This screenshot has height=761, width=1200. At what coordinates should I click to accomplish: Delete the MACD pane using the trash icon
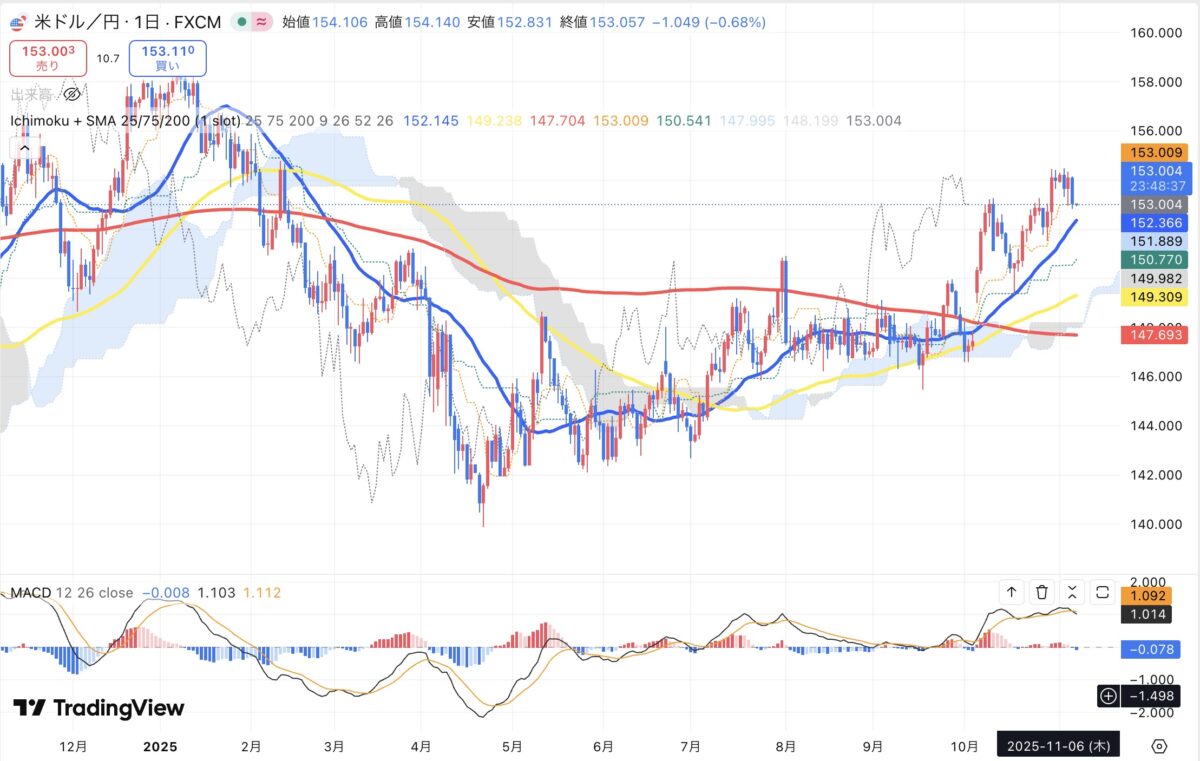1042,592
